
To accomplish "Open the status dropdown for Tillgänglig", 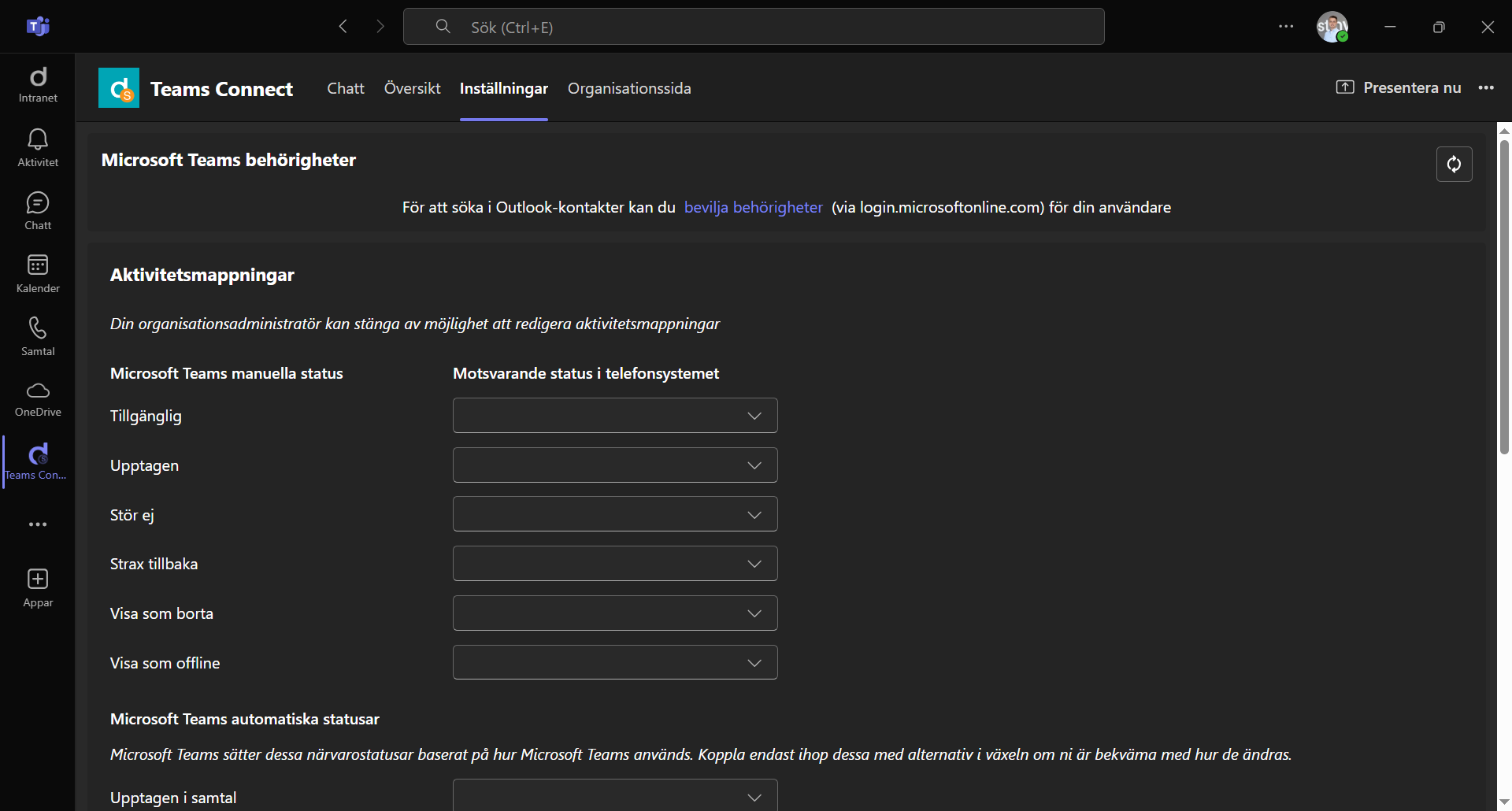I will point(614,415).
